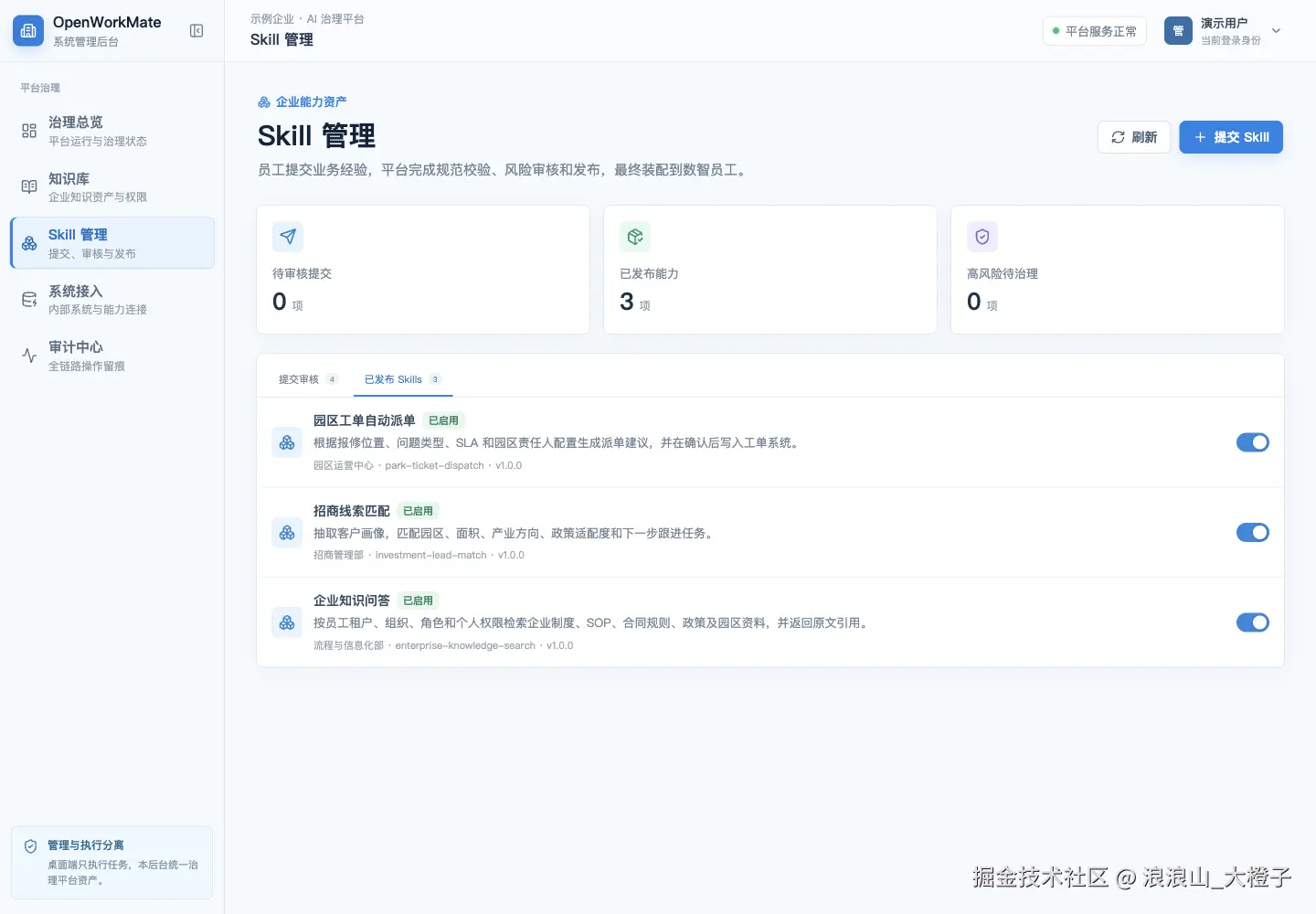Click the 示例企业 · AI 治理平台 breadcrumb
Image resolution: width=1316 pixels, height=914 pixels.
pyautogui.click(x=307, y=19)
